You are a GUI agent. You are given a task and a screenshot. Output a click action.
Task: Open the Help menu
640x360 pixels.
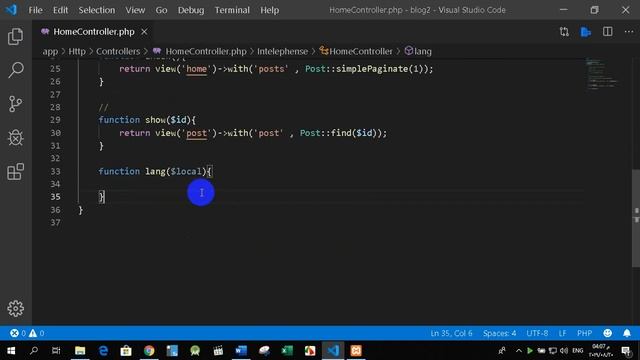[x=269, y=10]
